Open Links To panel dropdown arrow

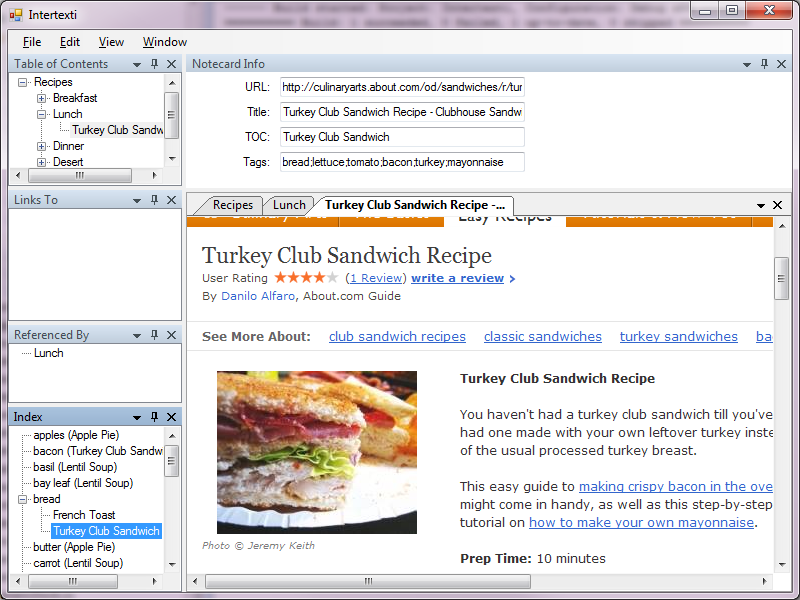tap(137, 201)
